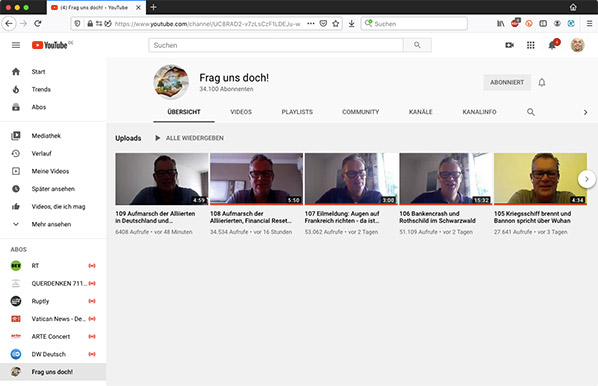Show next uploads with the carousel arrow
This screenshot has height=386, width=598.
(587, 179)
